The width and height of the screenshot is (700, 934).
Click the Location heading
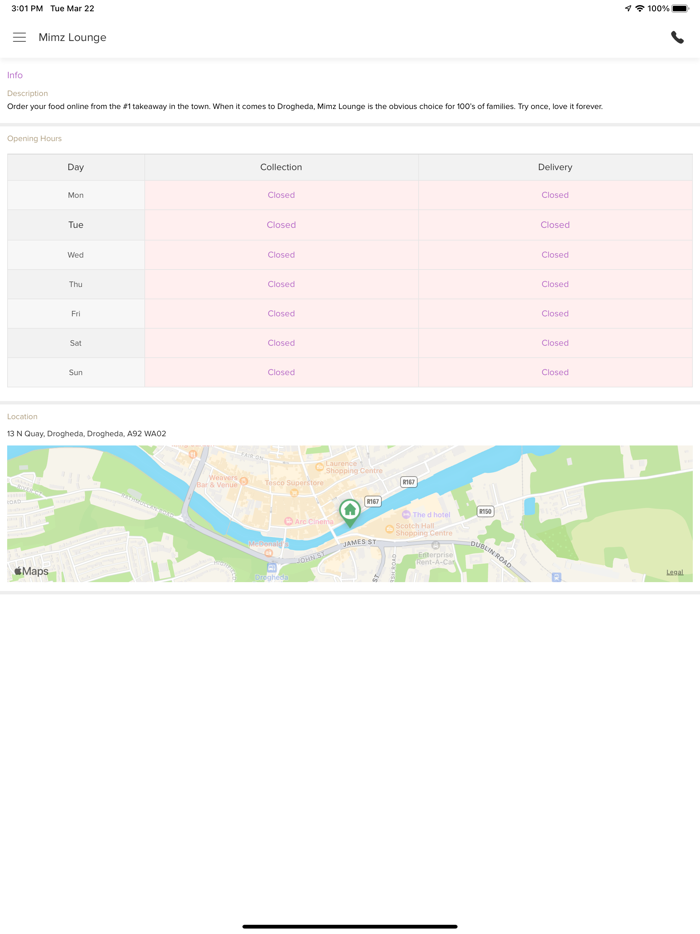click(22, 417)
